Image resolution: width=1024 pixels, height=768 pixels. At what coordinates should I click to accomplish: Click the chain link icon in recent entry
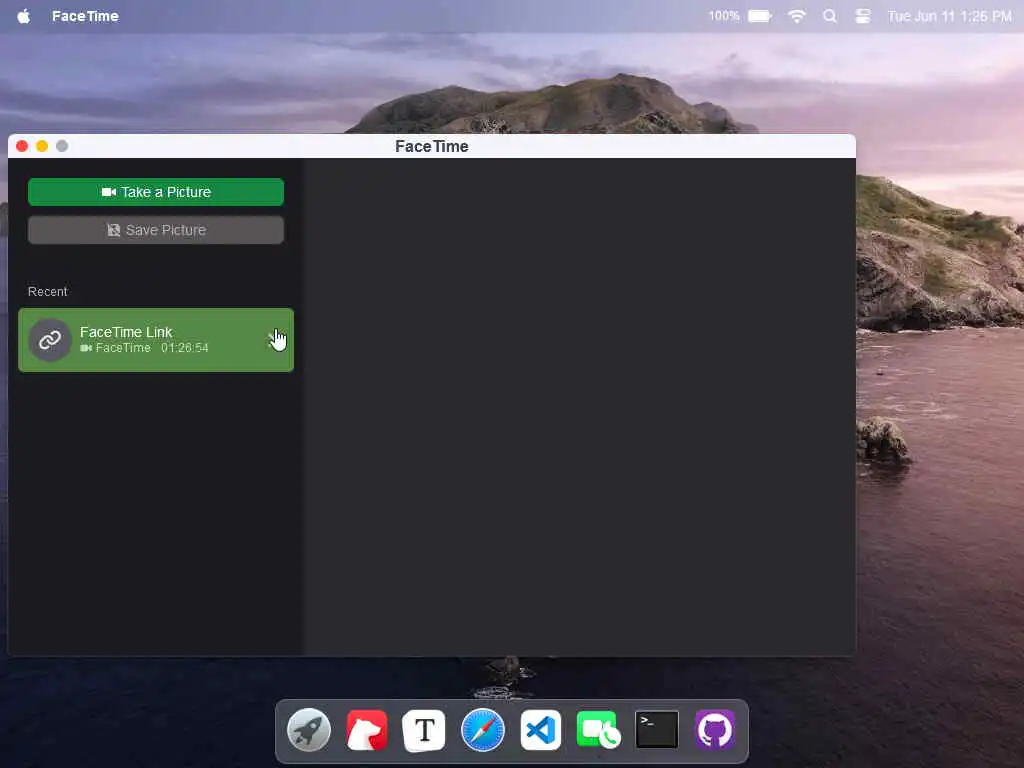coord(50,340)
